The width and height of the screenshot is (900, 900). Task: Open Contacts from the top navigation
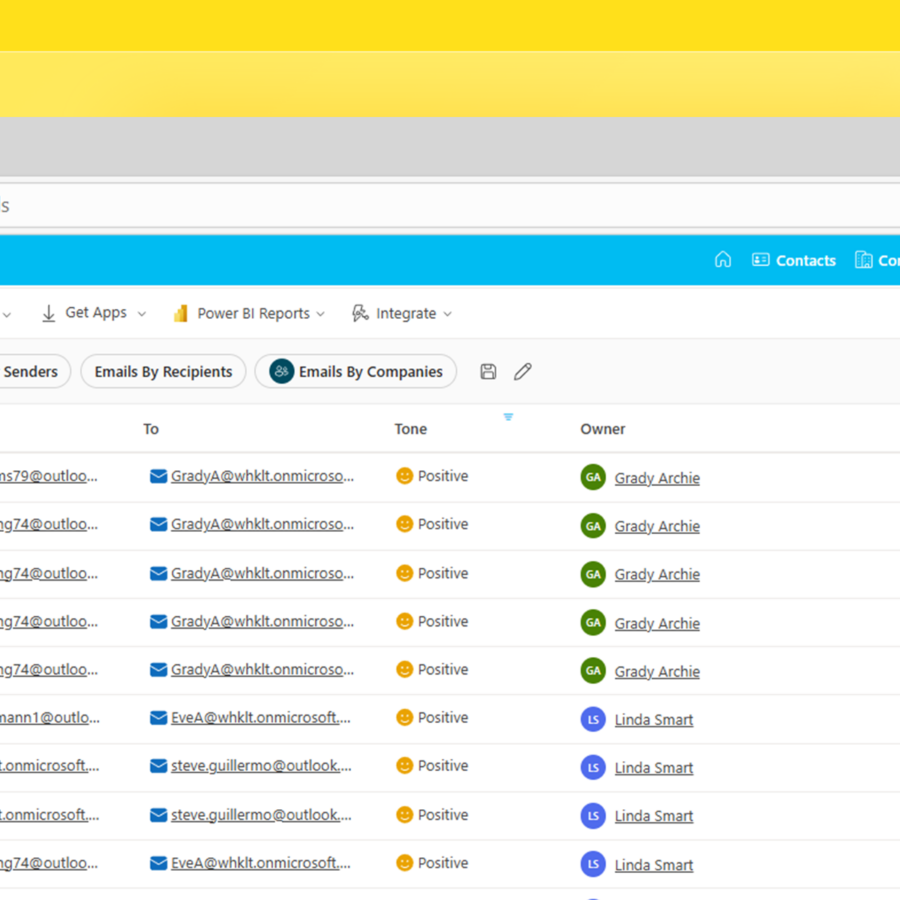pyautogui.click(x=794, y=260)
